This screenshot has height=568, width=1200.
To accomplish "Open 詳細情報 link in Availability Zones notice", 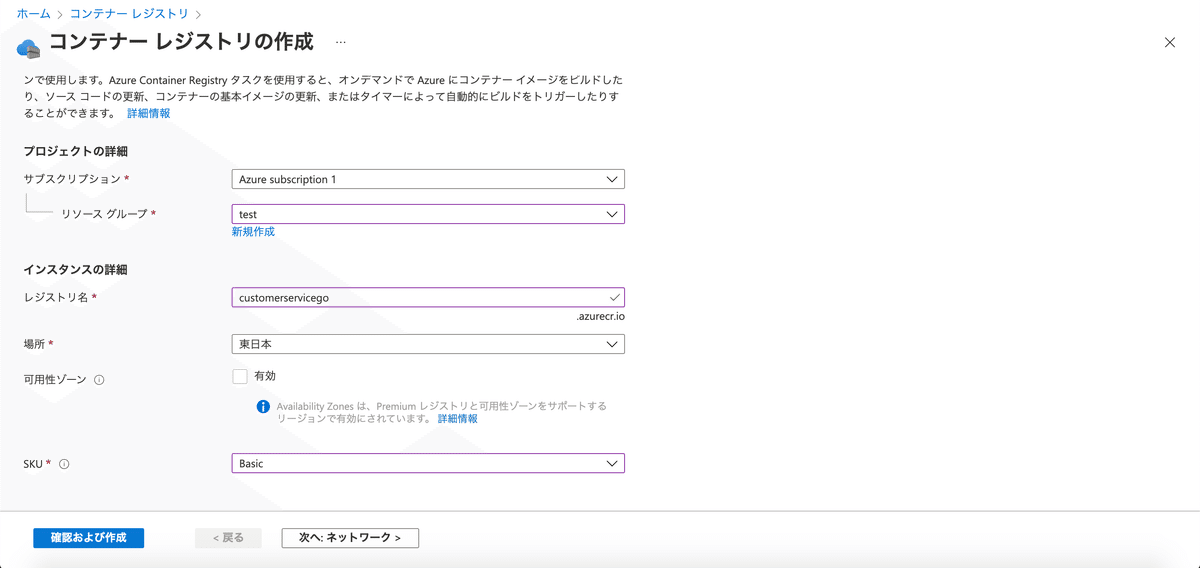I will click(458, 418).
